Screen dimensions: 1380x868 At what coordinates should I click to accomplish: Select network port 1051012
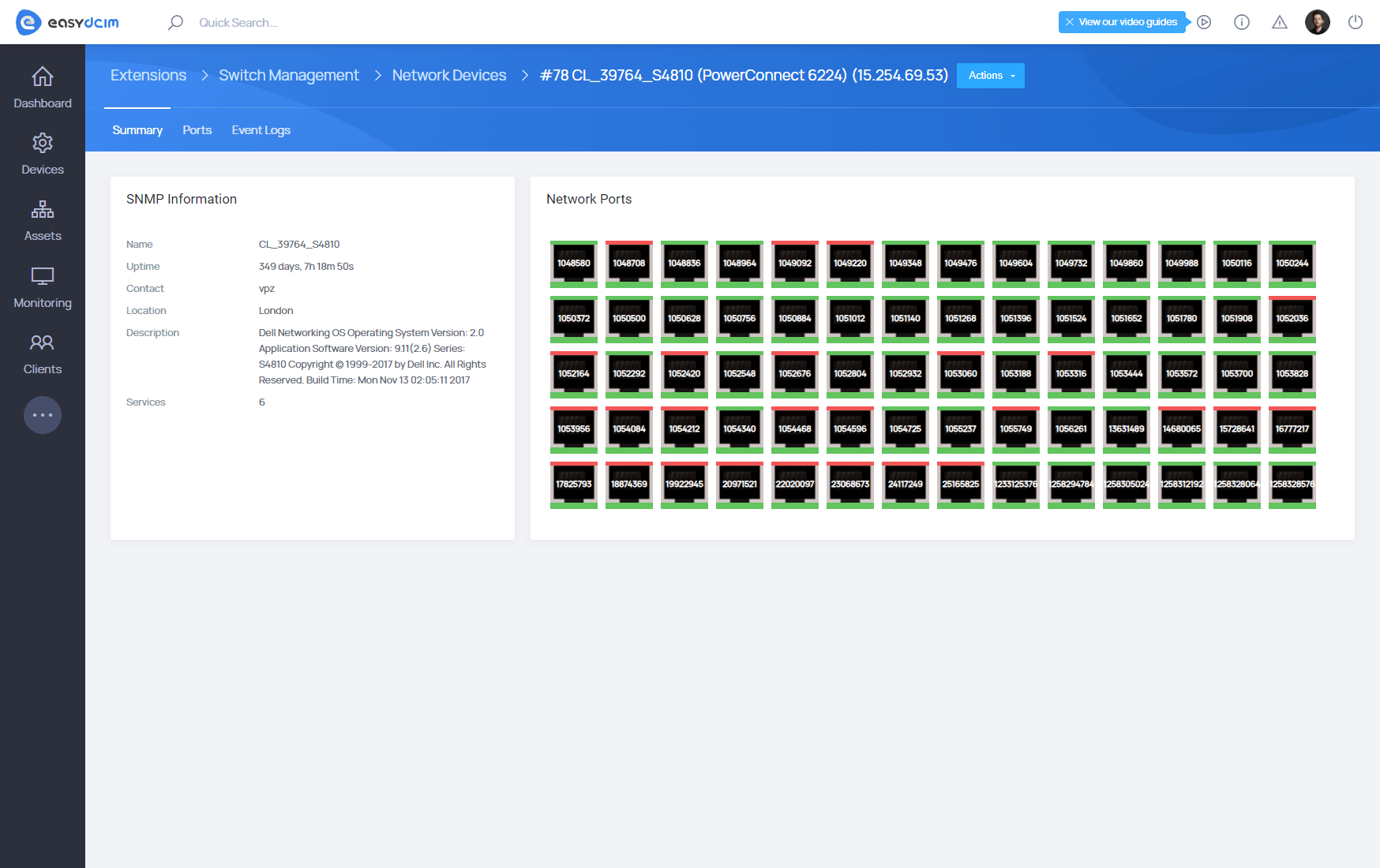click(850, 319)
